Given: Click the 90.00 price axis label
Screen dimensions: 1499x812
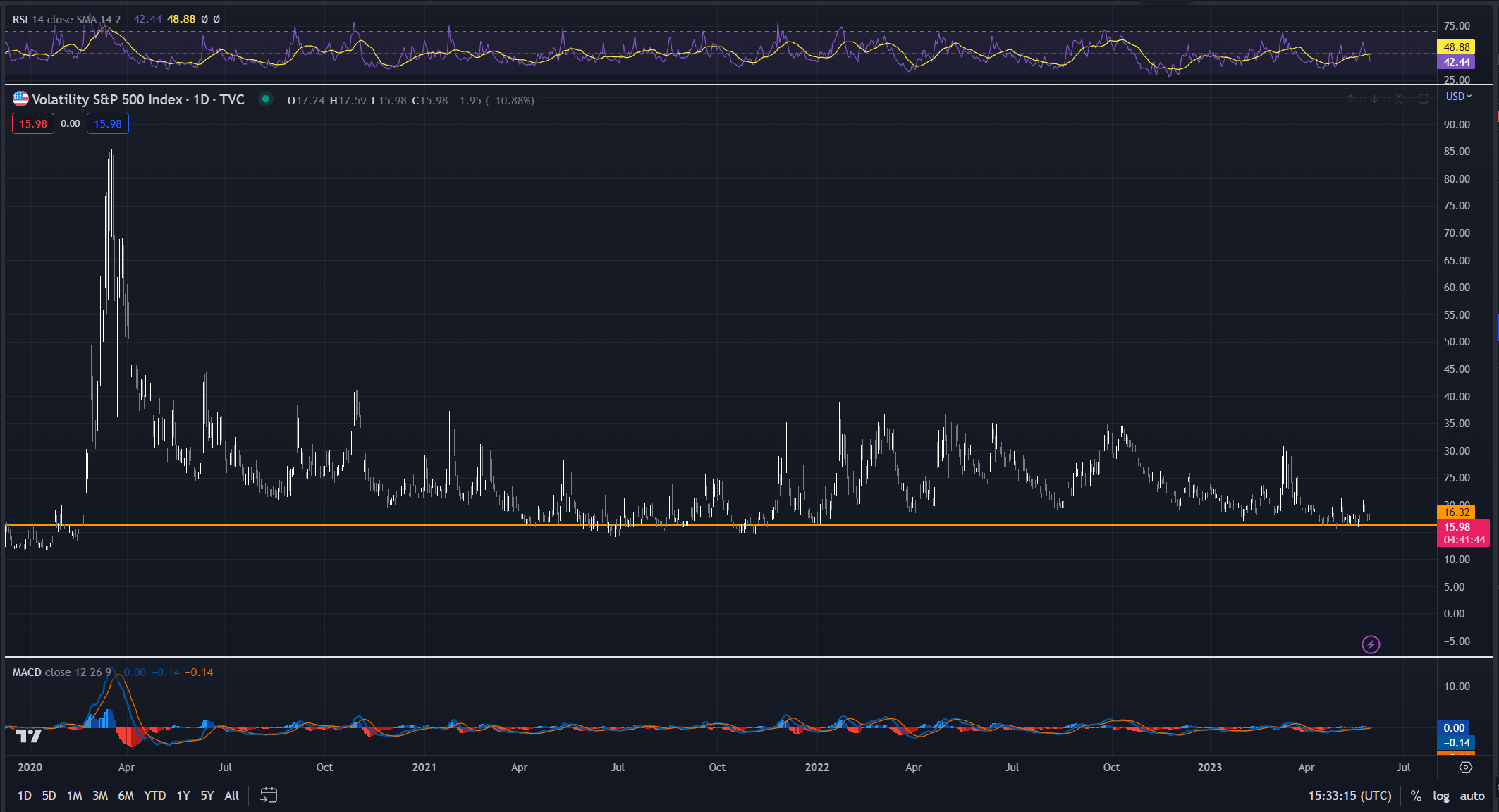Looking at the screenshot, I should pyautogui.click(x=1457, y=125).
